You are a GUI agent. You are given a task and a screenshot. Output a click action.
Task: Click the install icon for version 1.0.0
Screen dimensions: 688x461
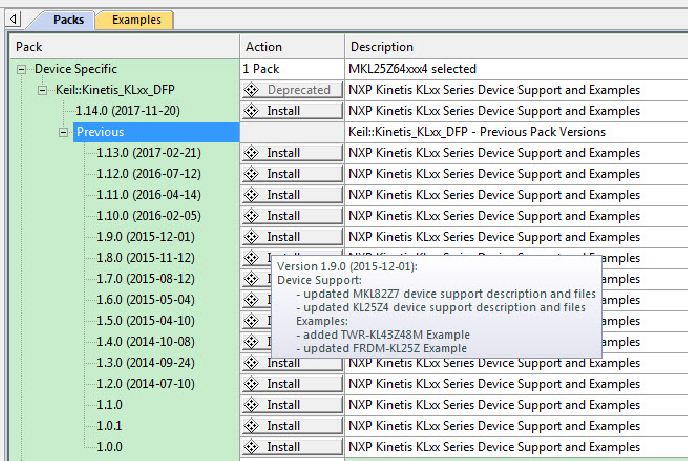(252, 447)
